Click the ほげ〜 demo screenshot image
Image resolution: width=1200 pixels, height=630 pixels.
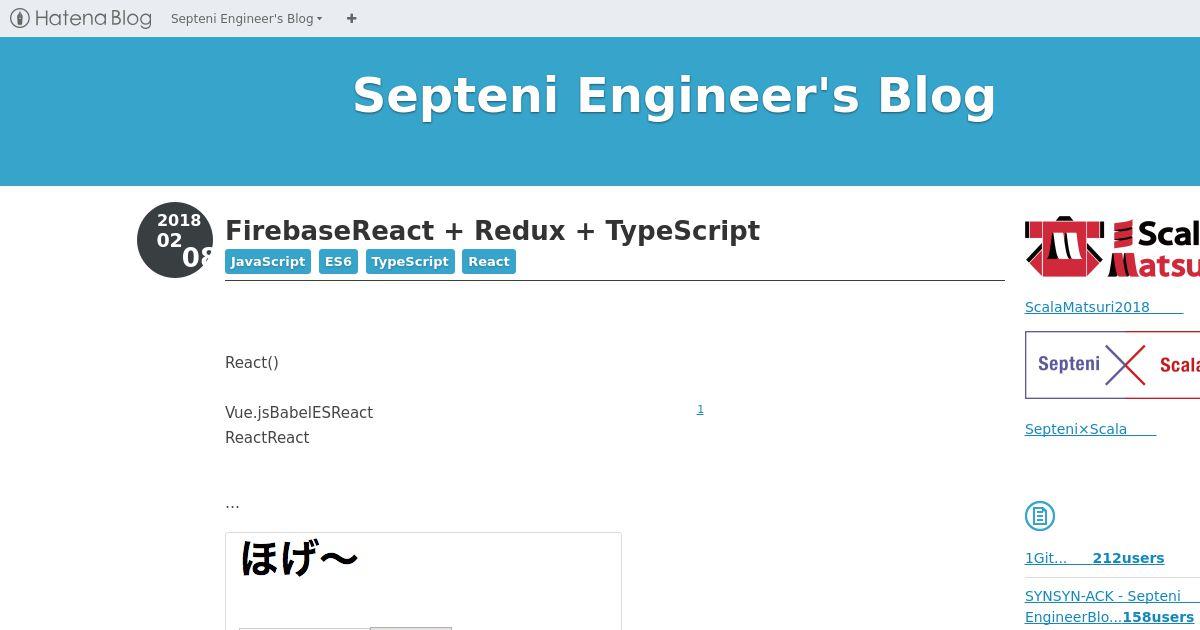pyautogui.click(x=423, y=581)
